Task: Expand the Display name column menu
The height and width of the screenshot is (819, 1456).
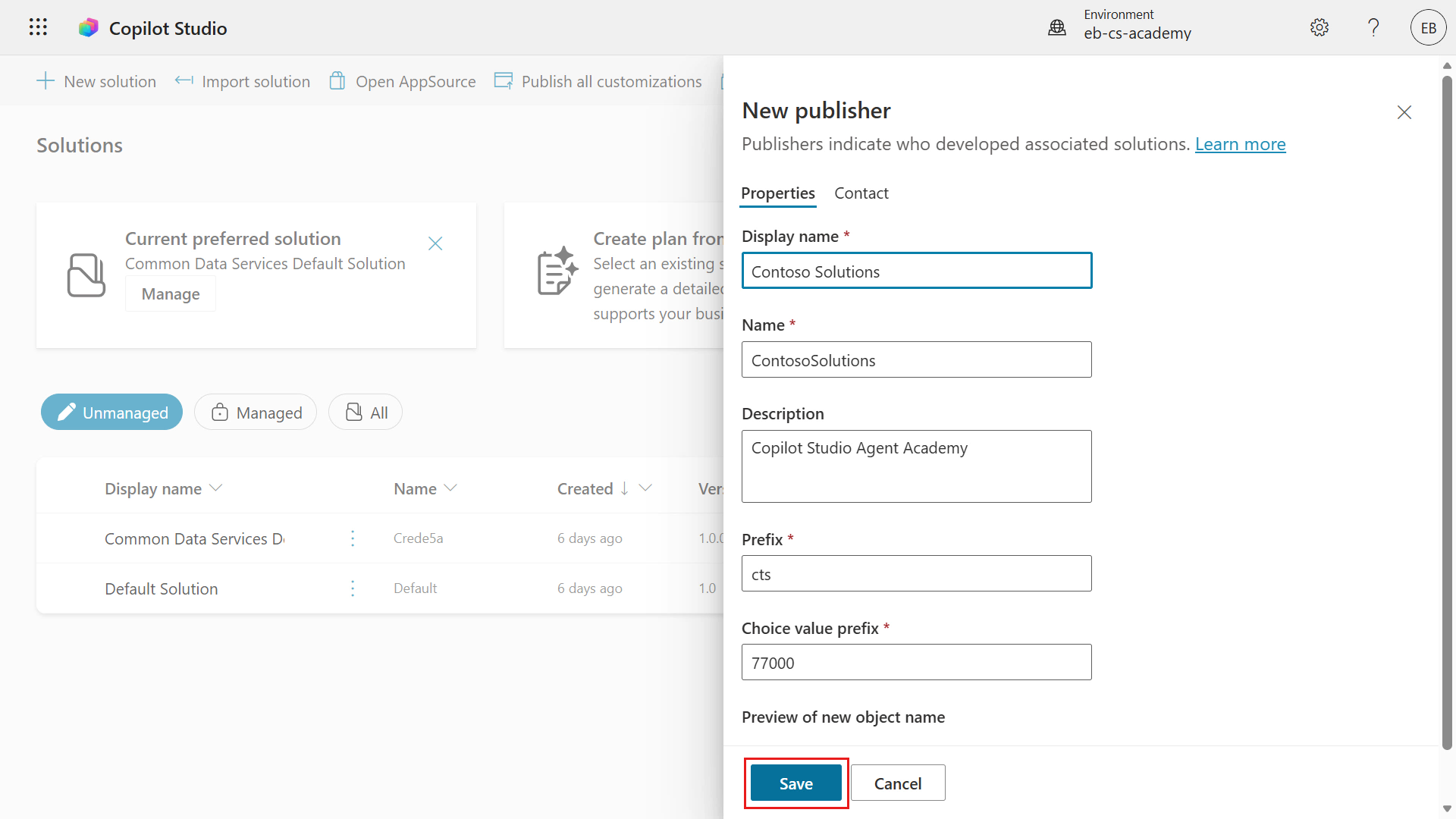Action: click(215, 488)
